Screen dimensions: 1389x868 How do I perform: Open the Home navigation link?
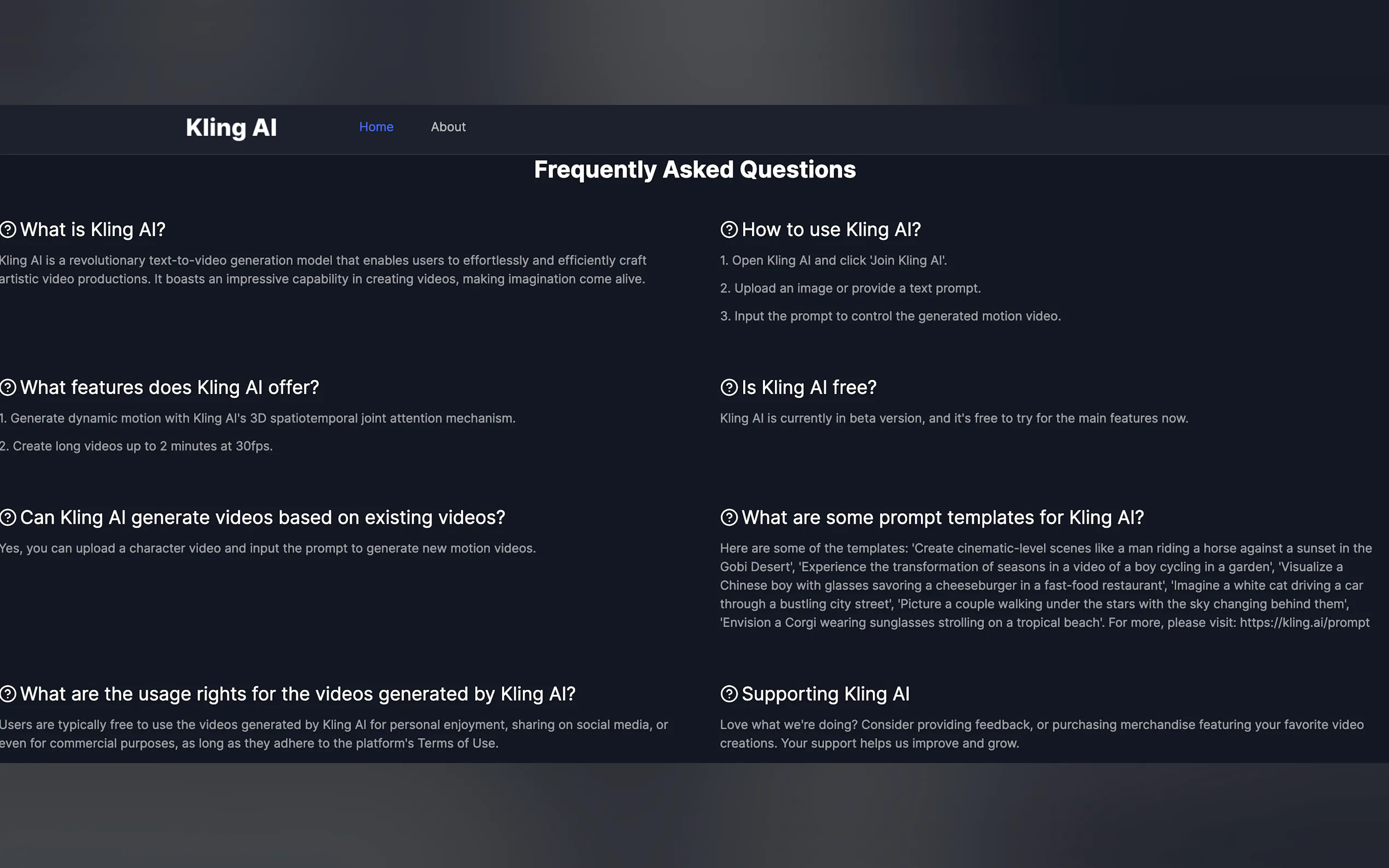376,127
